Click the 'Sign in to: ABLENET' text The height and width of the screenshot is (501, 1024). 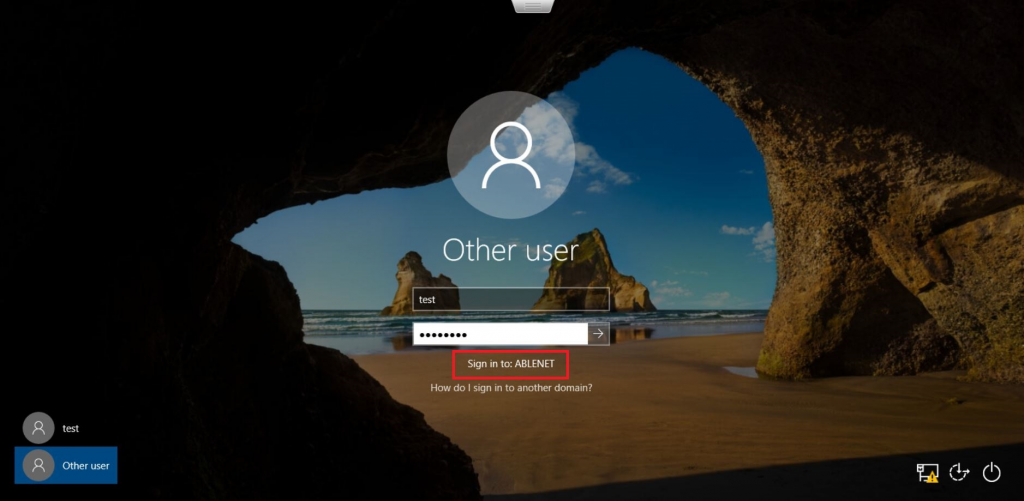tap(510, 364)
